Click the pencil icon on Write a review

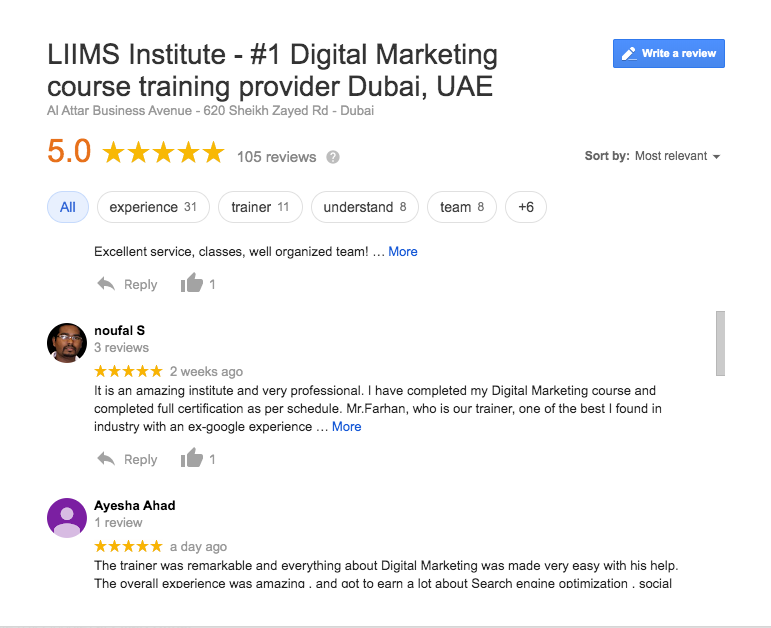tap(628, 54)
